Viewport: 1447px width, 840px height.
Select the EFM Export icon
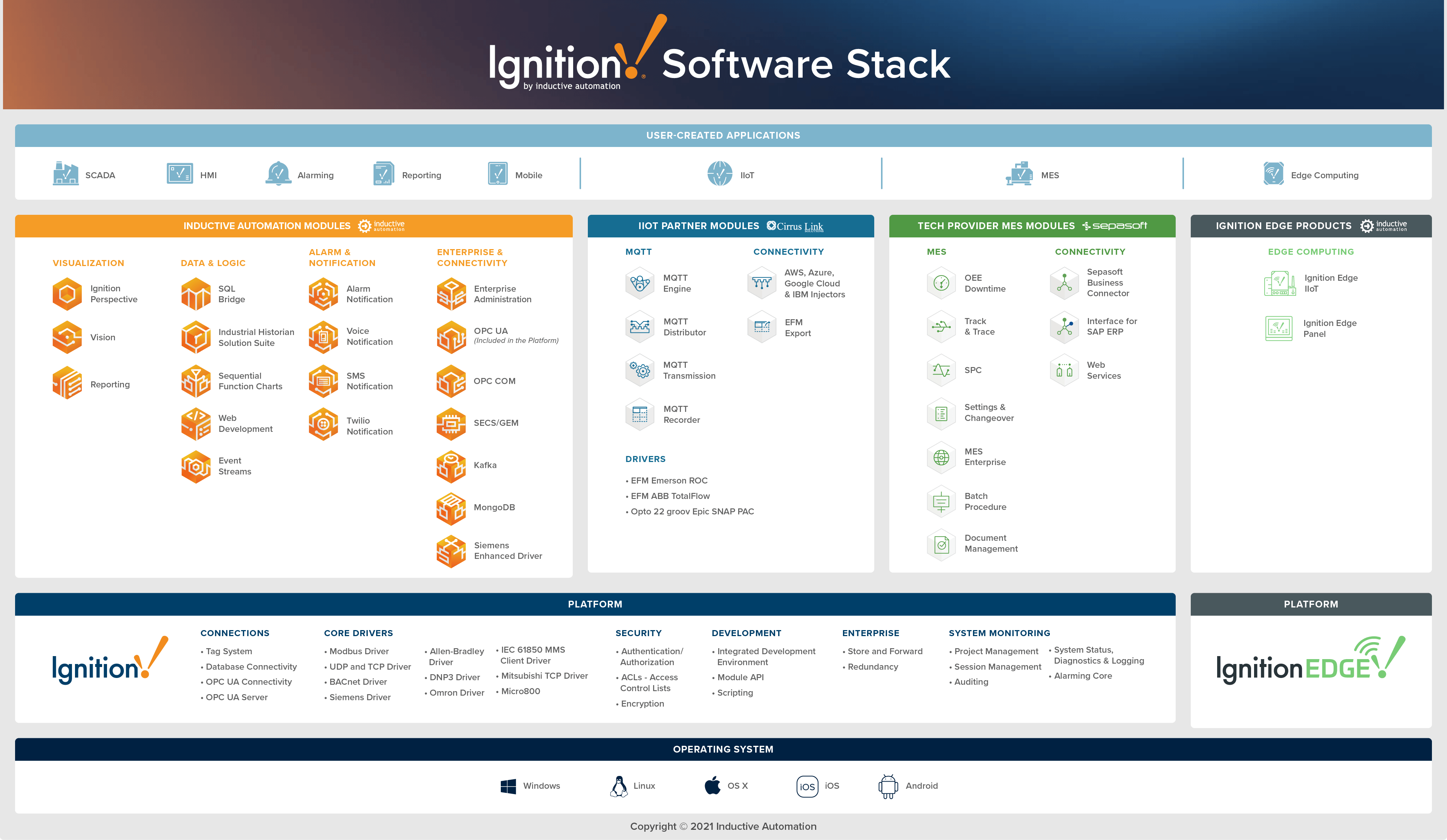click(x=762, y=327)
